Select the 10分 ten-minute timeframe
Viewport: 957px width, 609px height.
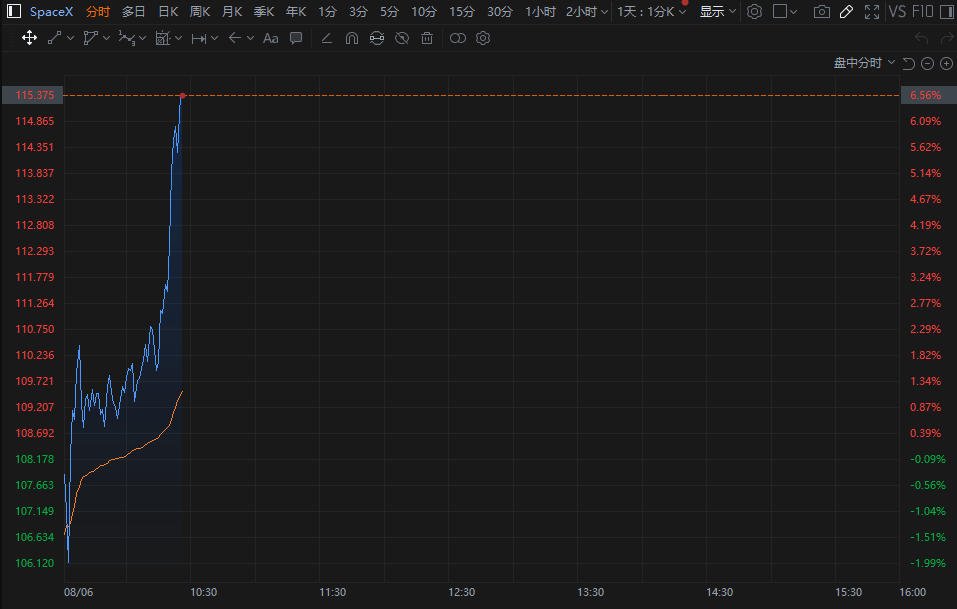coord(424,12)
